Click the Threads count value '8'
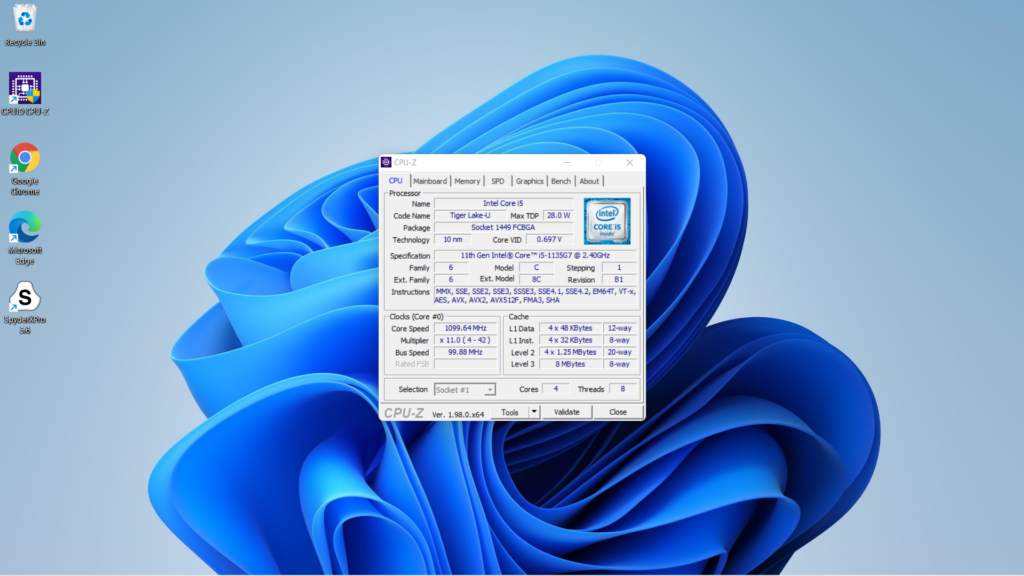Screen dimensions: 1024x576 622,389
